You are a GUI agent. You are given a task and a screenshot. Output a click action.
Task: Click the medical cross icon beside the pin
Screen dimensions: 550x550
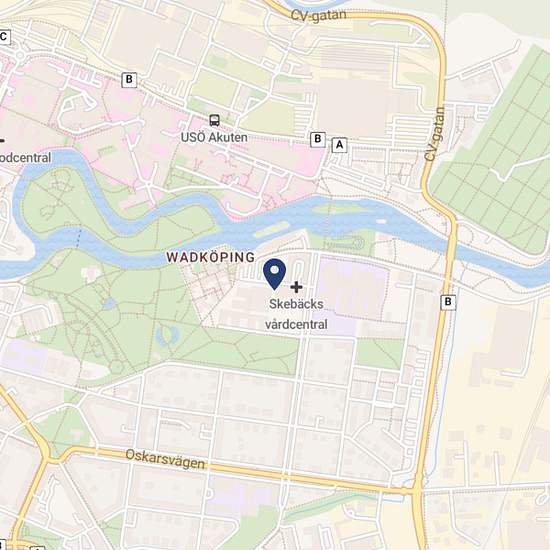296,287
